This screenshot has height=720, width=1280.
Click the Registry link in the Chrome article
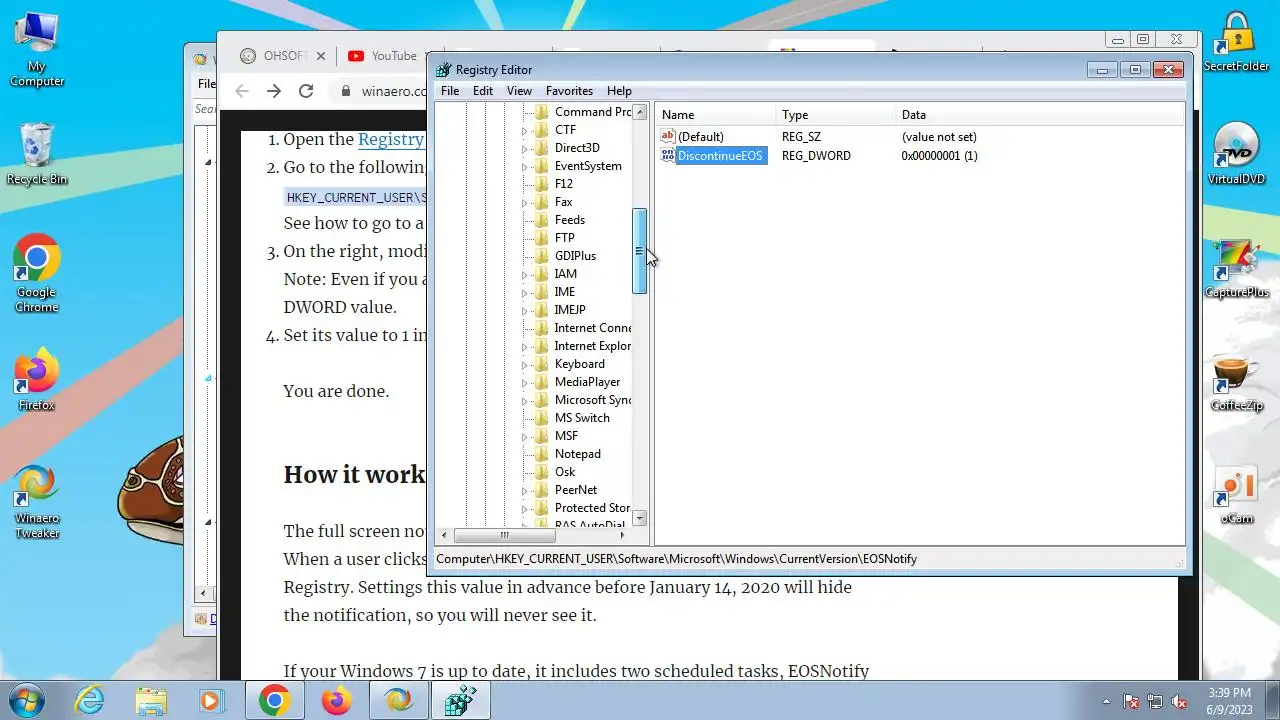pos(391,140)
